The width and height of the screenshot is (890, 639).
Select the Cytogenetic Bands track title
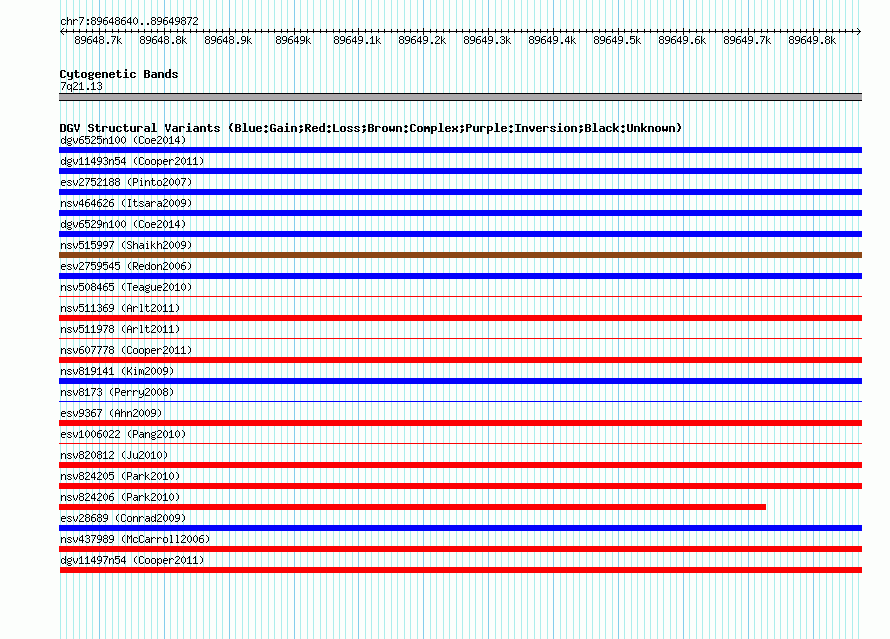tap(119, 74)
